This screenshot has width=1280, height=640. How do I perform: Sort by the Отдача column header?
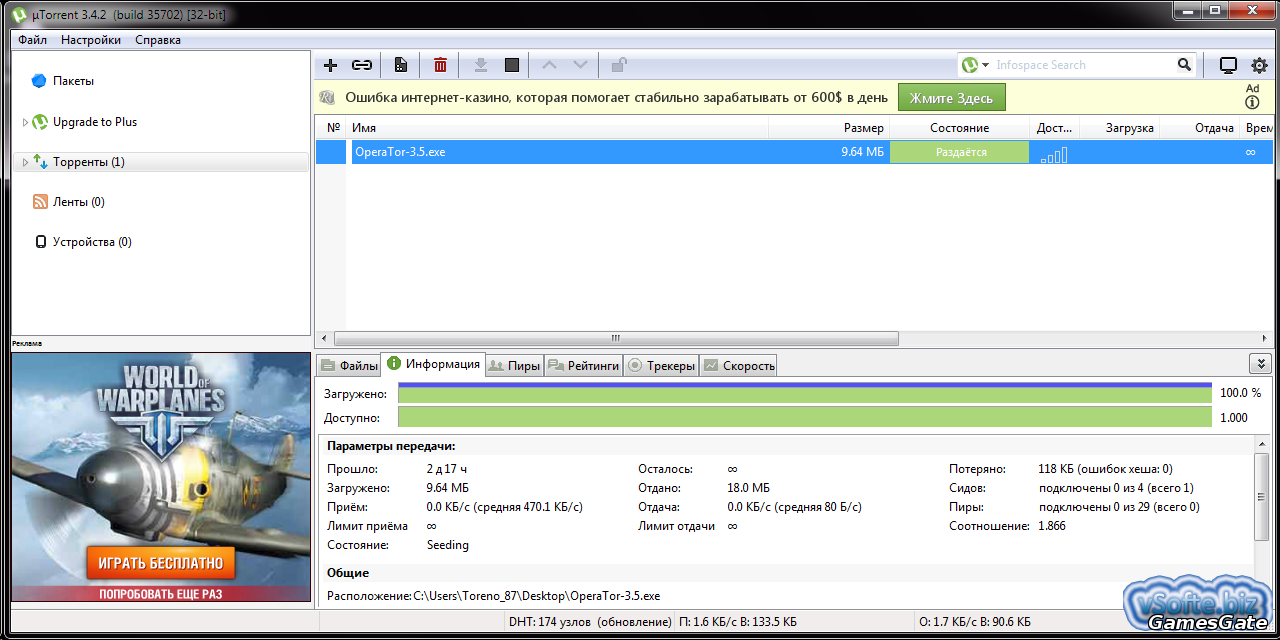(x=1199, y=128)
